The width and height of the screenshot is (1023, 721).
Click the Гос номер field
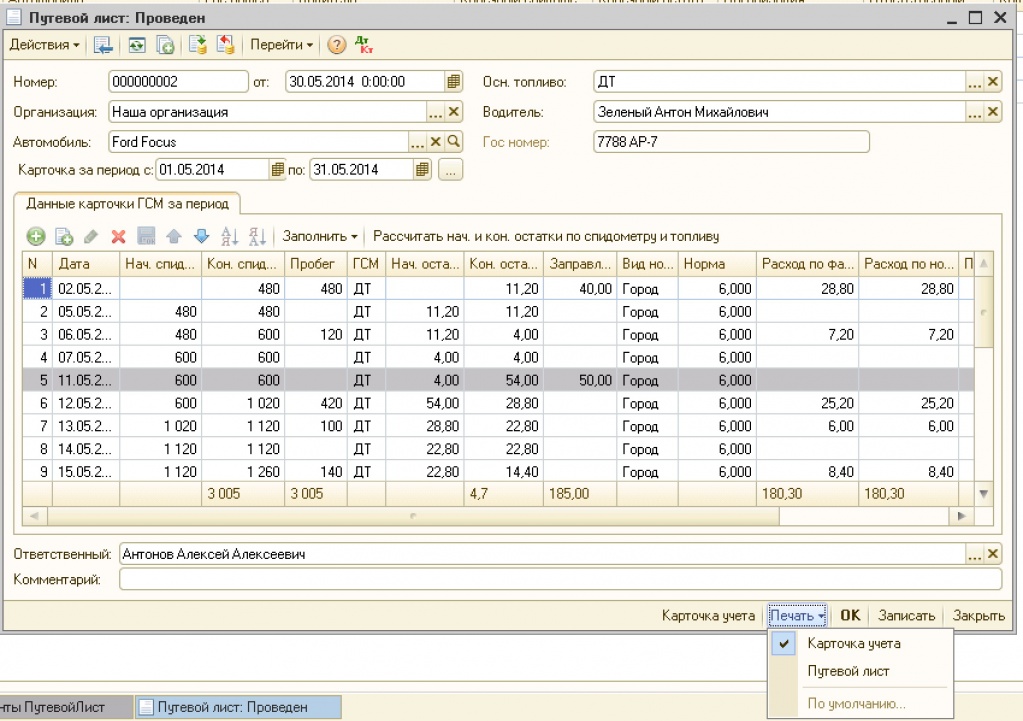tap(731, 142)
